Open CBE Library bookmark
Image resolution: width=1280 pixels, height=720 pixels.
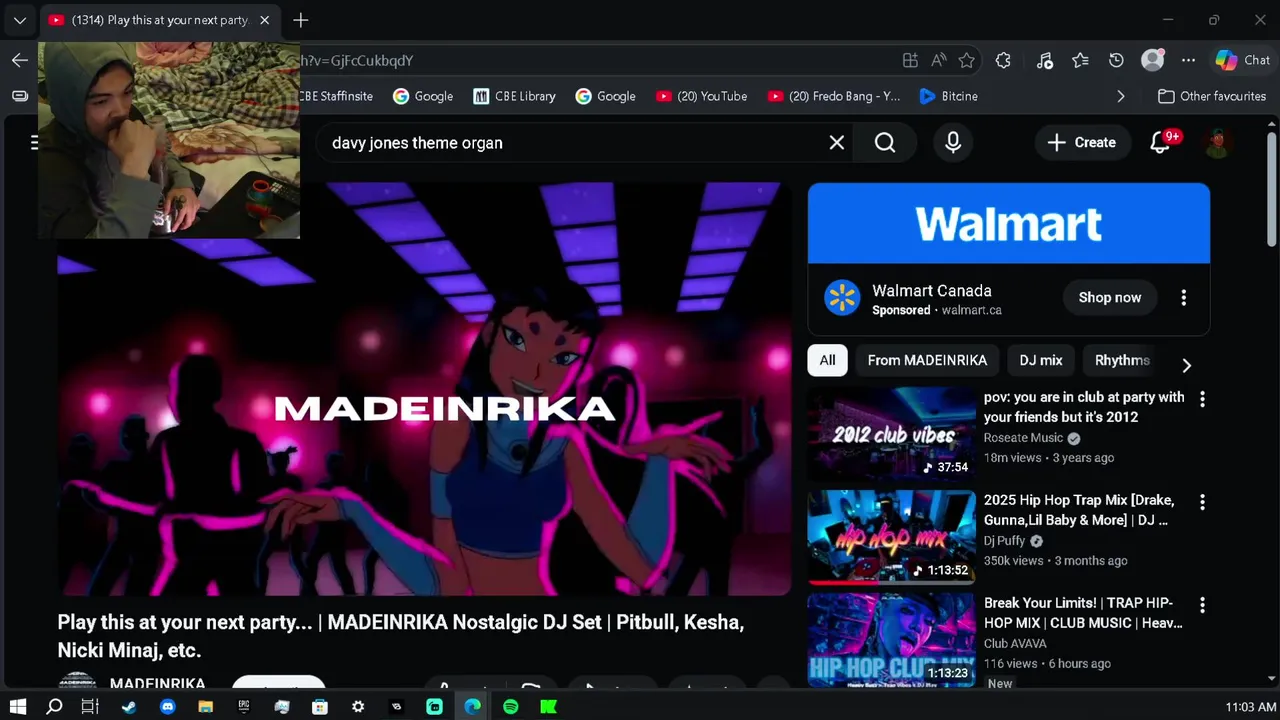click(514, 96)
